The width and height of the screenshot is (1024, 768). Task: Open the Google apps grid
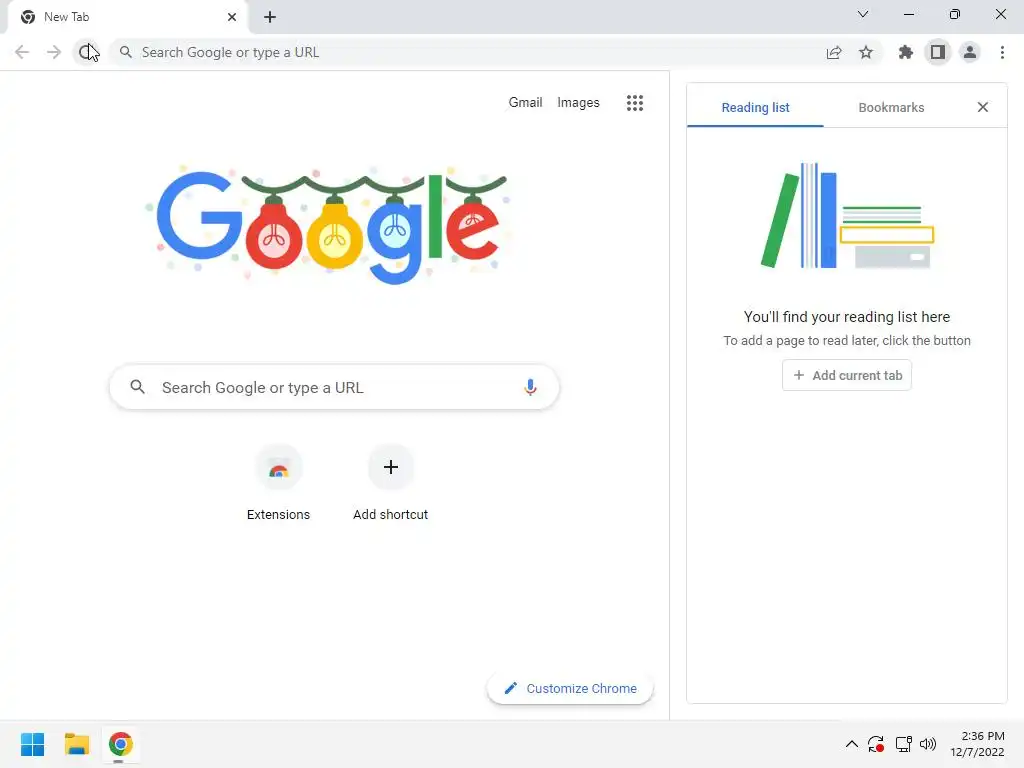pos(635,103)
